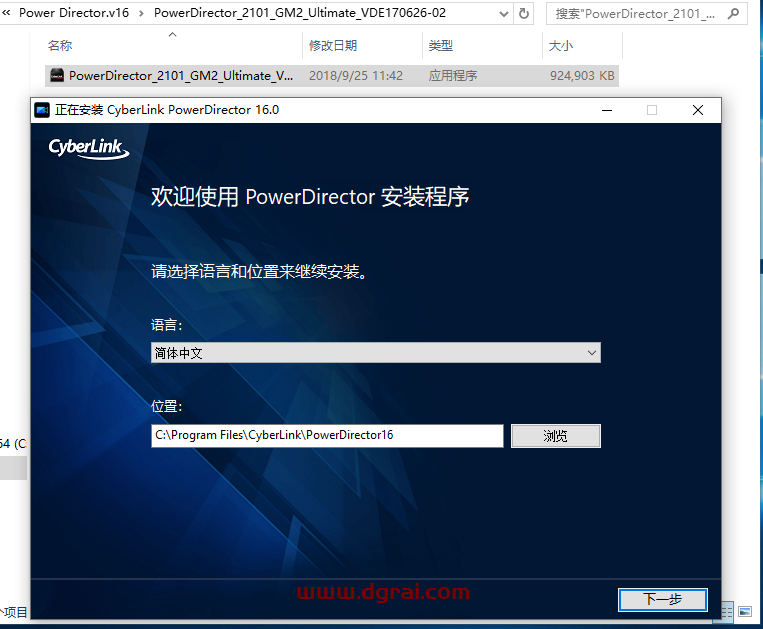Click the PowerDirector_2101_GM2_Ultimate_VDE170626-02 breadcrumb
Screen dimensions: 763x629
300,13
